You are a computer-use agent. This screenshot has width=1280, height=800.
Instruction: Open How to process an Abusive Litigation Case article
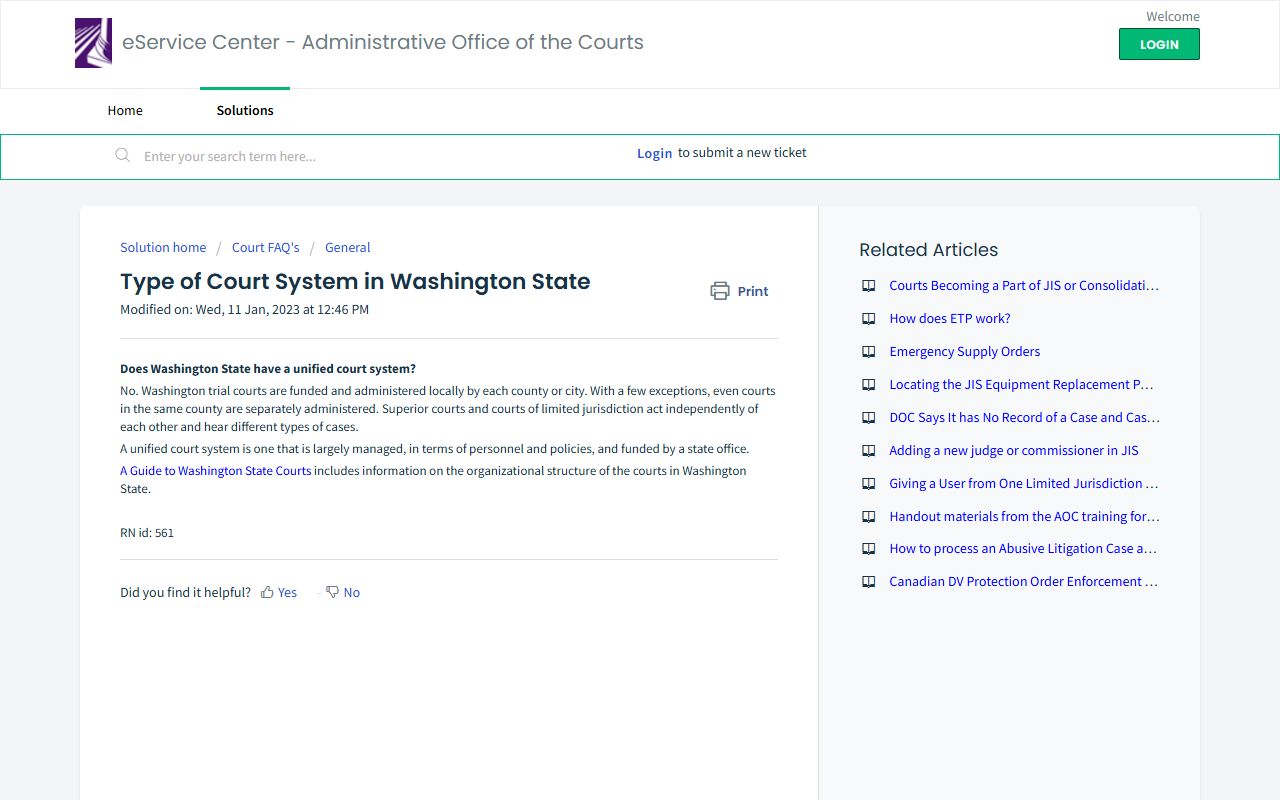point(1023,549)
